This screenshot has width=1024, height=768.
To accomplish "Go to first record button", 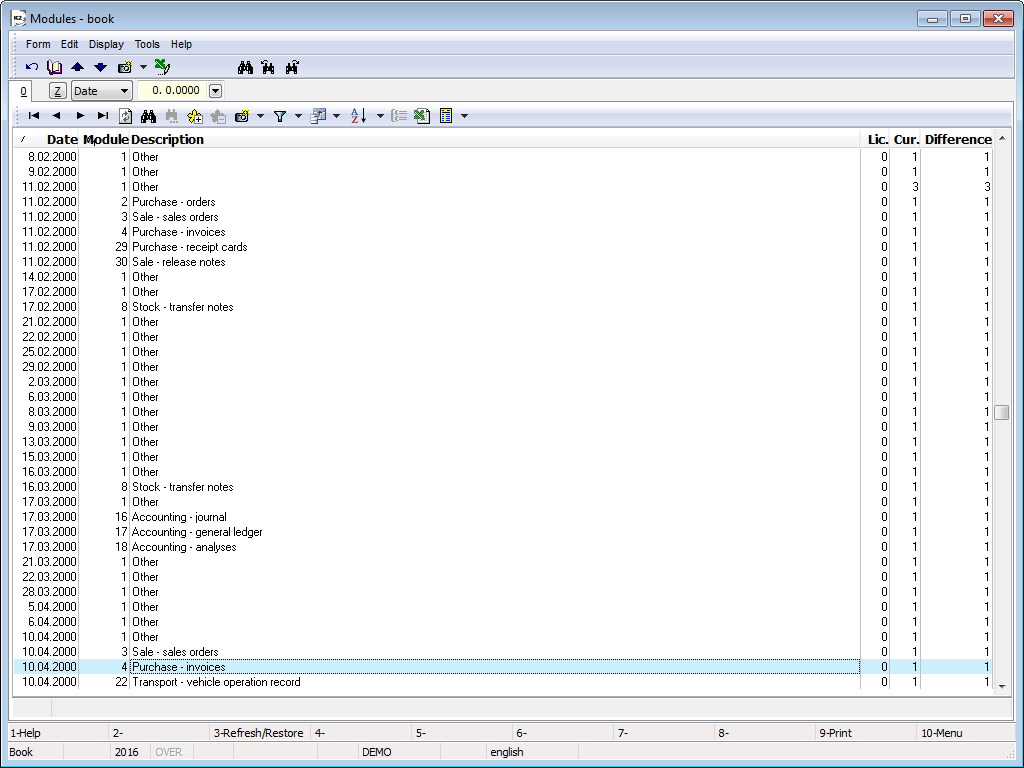I will pyautogui.click(x=34, y=116).
